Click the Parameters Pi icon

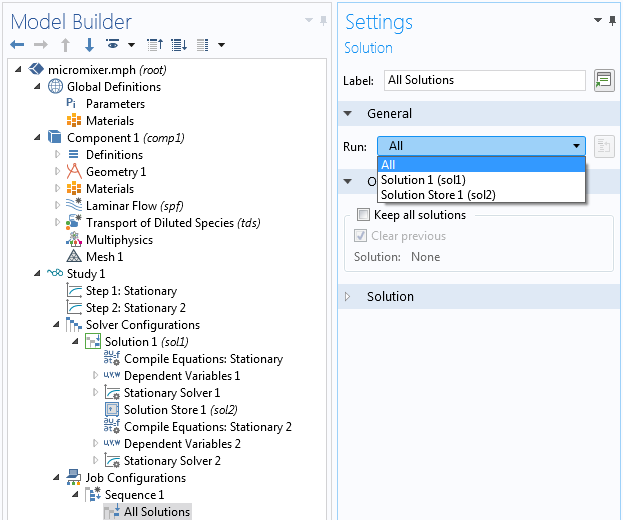pyautogui.click(x=71, y=104)
